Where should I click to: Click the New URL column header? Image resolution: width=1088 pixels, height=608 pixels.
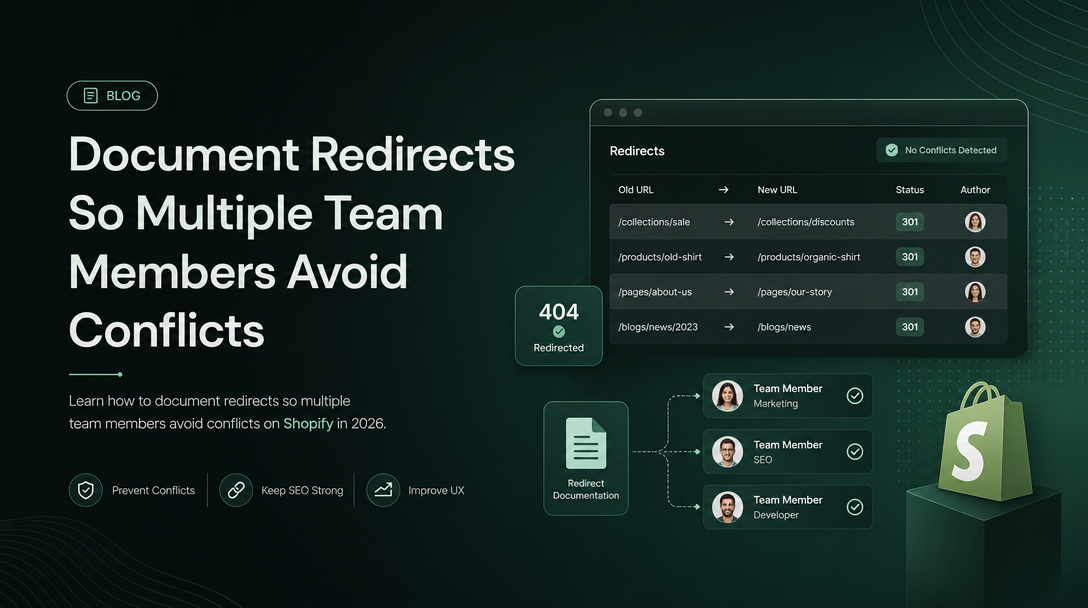tap(777, 189)
